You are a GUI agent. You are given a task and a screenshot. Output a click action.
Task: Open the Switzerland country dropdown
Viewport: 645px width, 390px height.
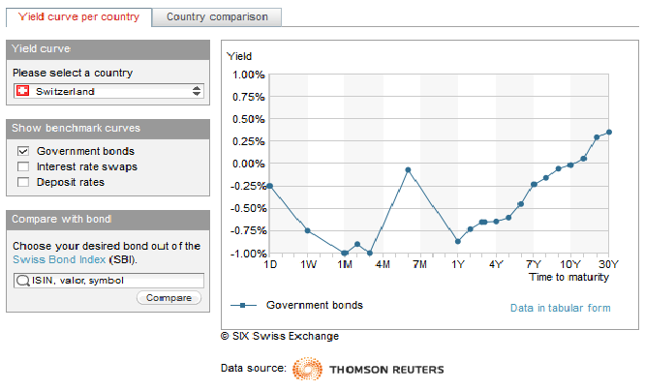(109, 91)
